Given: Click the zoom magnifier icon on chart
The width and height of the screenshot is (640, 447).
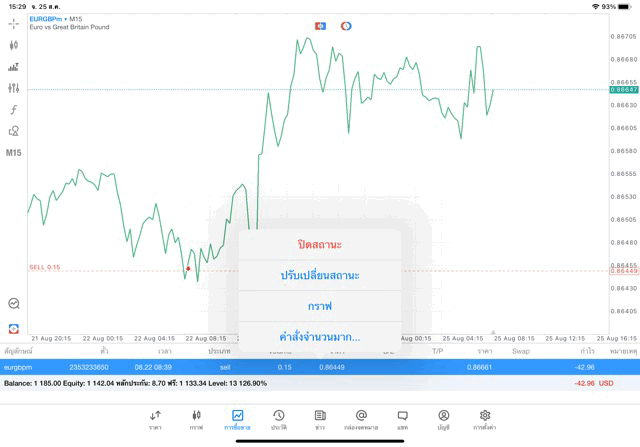Looking at the screenshot, I should click(13, 303).
